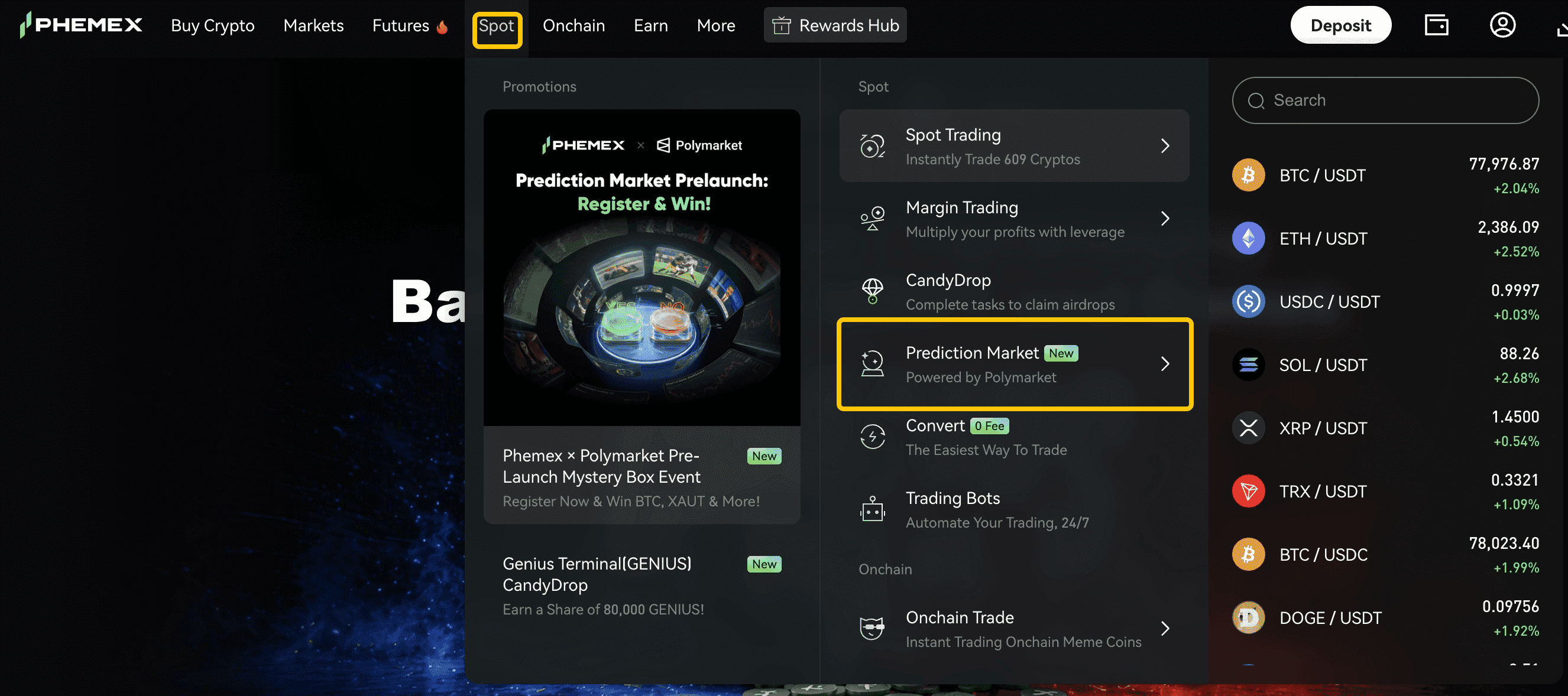Expand Prediction Market chevron arrow

pyautogui.click(x=1164, y=364)
